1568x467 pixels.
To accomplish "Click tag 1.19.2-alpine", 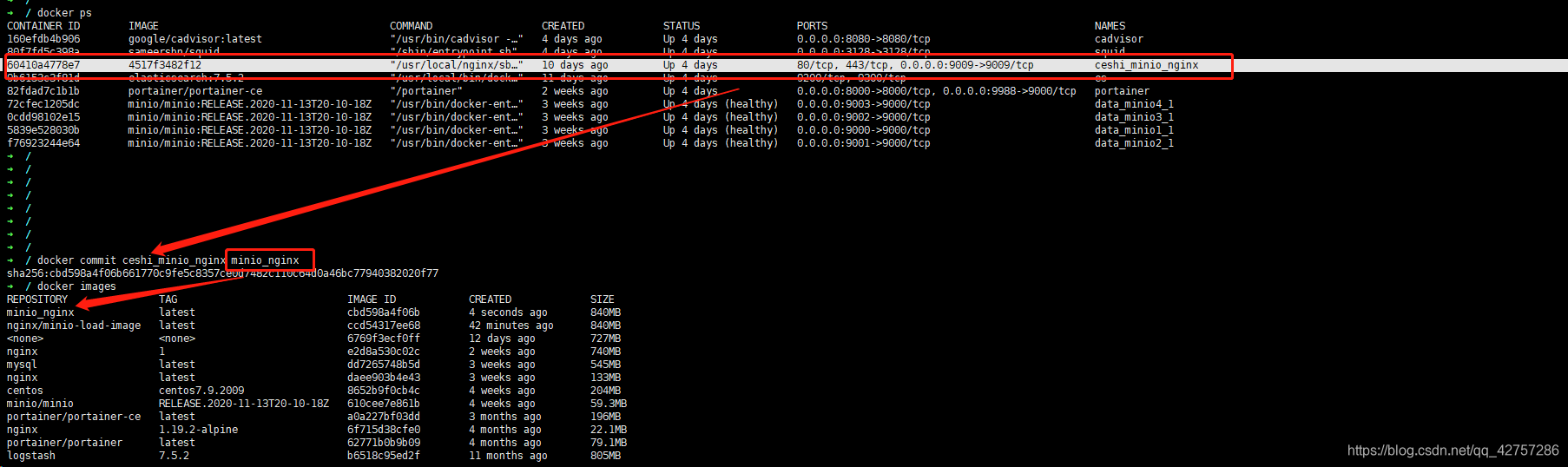I will click(199, 430).
